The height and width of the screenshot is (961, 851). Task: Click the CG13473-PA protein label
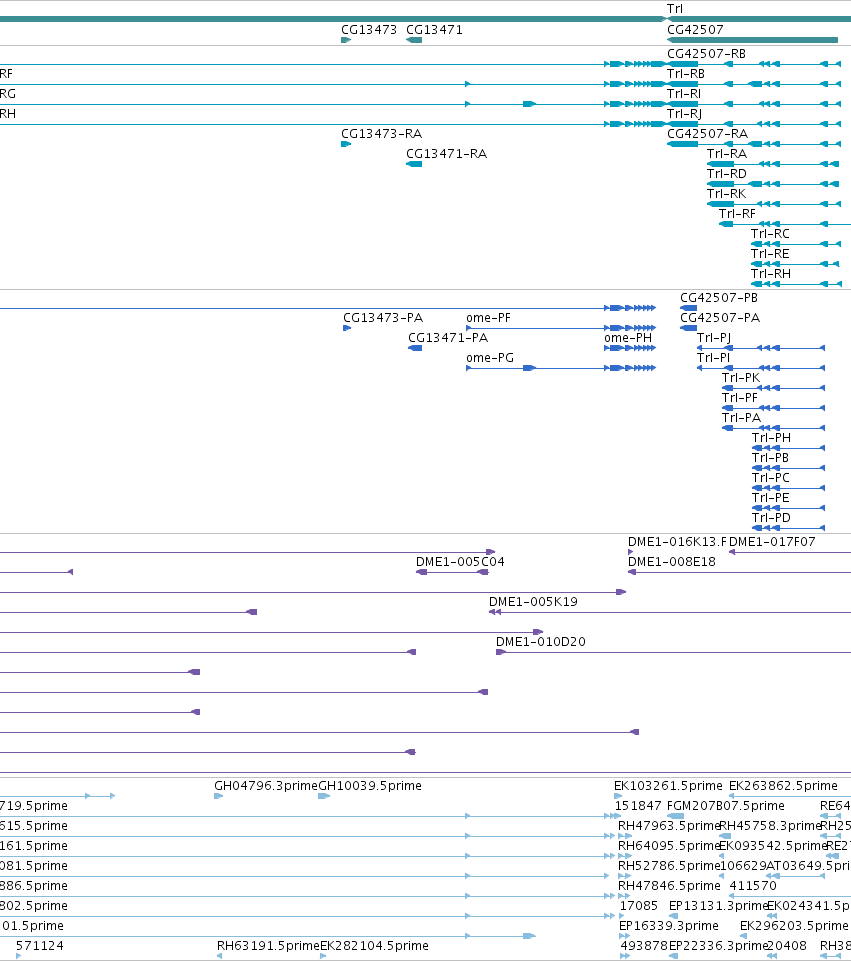(383, 318)
